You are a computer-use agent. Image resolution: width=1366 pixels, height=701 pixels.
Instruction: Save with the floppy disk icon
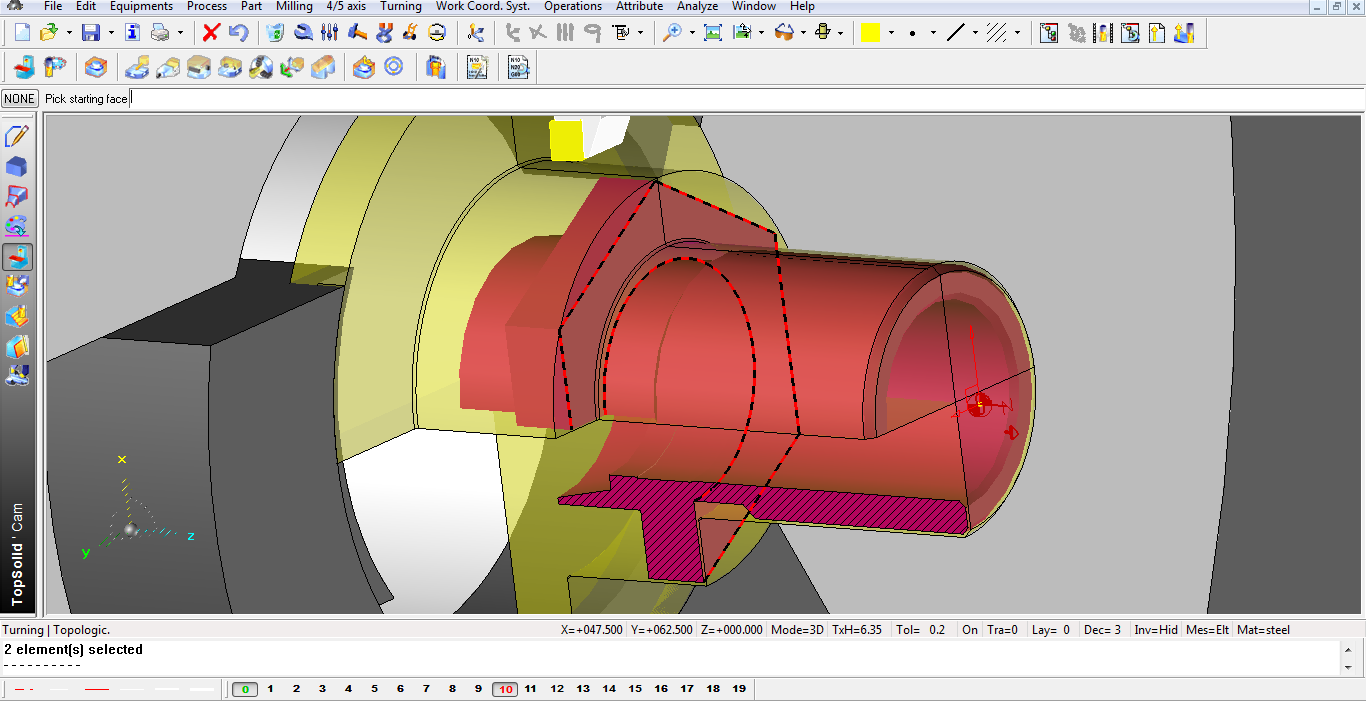90,33
